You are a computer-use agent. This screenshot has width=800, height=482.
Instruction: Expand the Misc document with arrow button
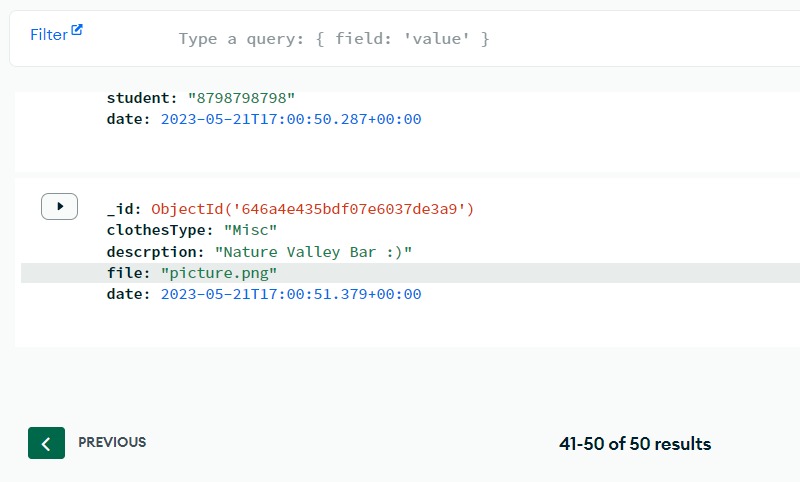[60, 207]
